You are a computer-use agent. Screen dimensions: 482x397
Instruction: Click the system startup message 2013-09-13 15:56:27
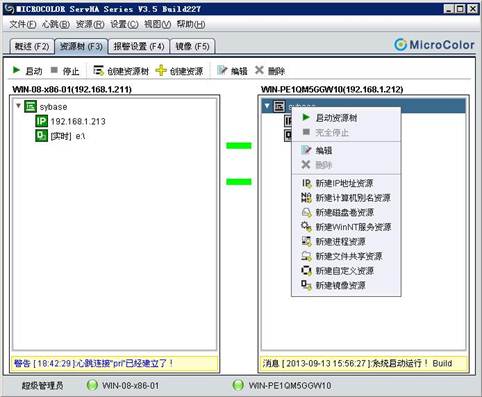[x=357, y=363]
